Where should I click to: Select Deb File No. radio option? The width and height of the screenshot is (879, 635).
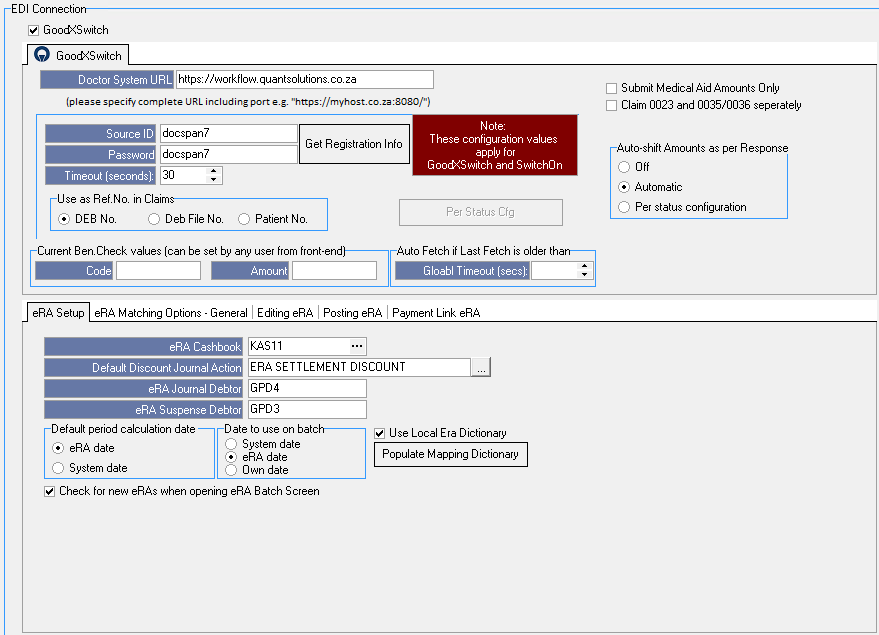click(154, 219)
